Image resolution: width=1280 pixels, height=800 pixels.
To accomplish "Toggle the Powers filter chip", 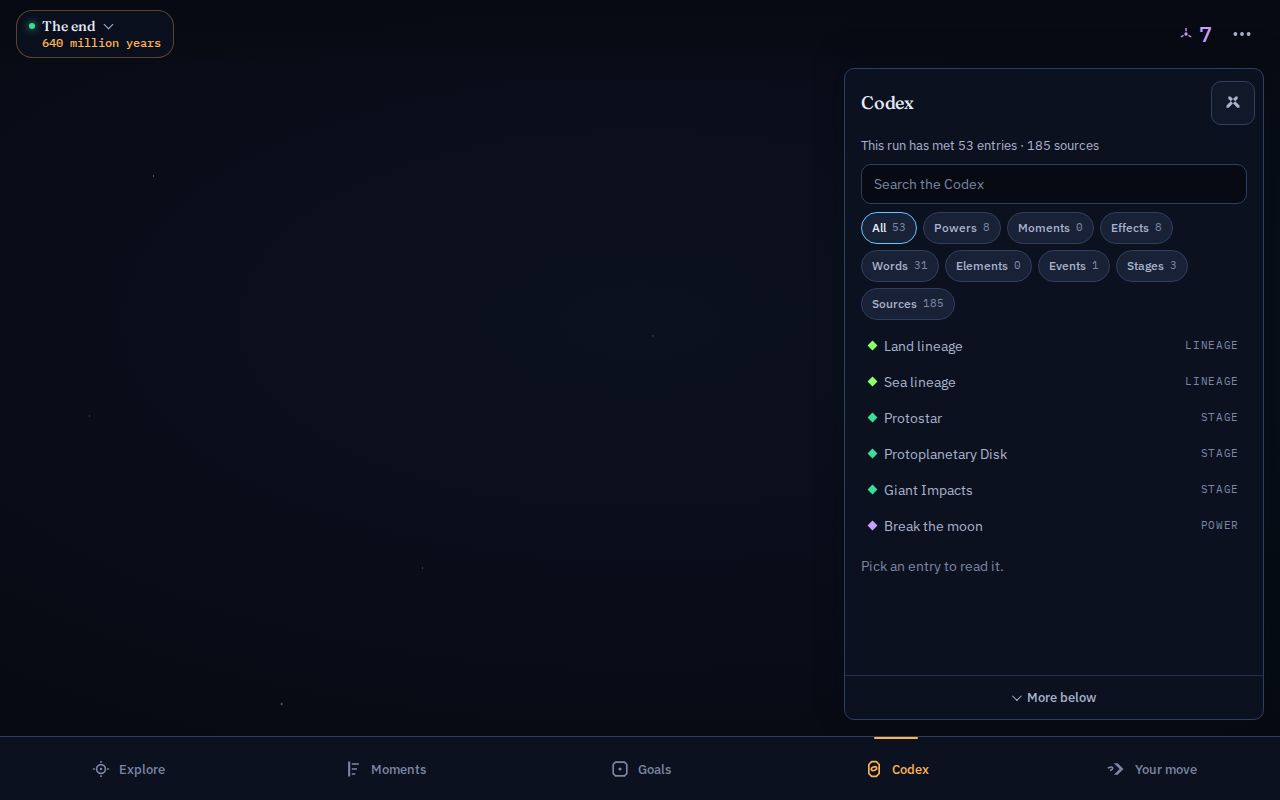I will [x=962, y=228].
